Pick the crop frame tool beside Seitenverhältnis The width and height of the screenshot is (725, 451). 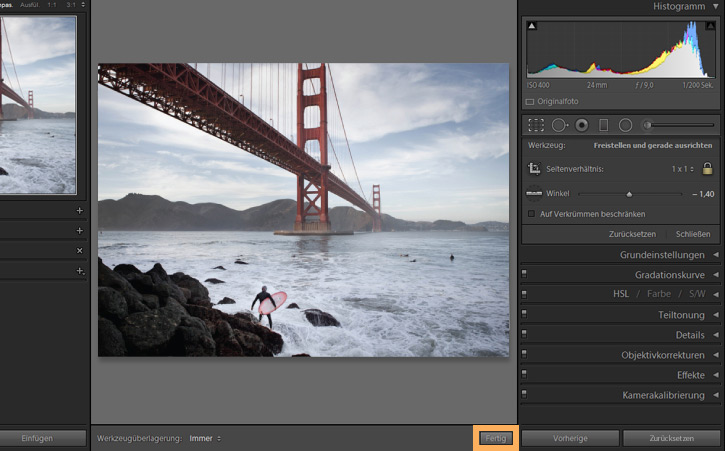point(534,168)
